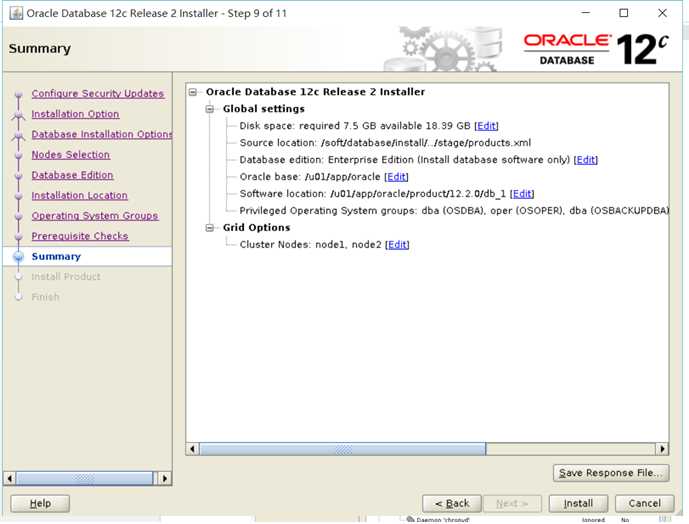Viewport: 689px width, 524px height.
Task: Click the Oracle 12c Database logo
Action: click(x=595, y=49)
